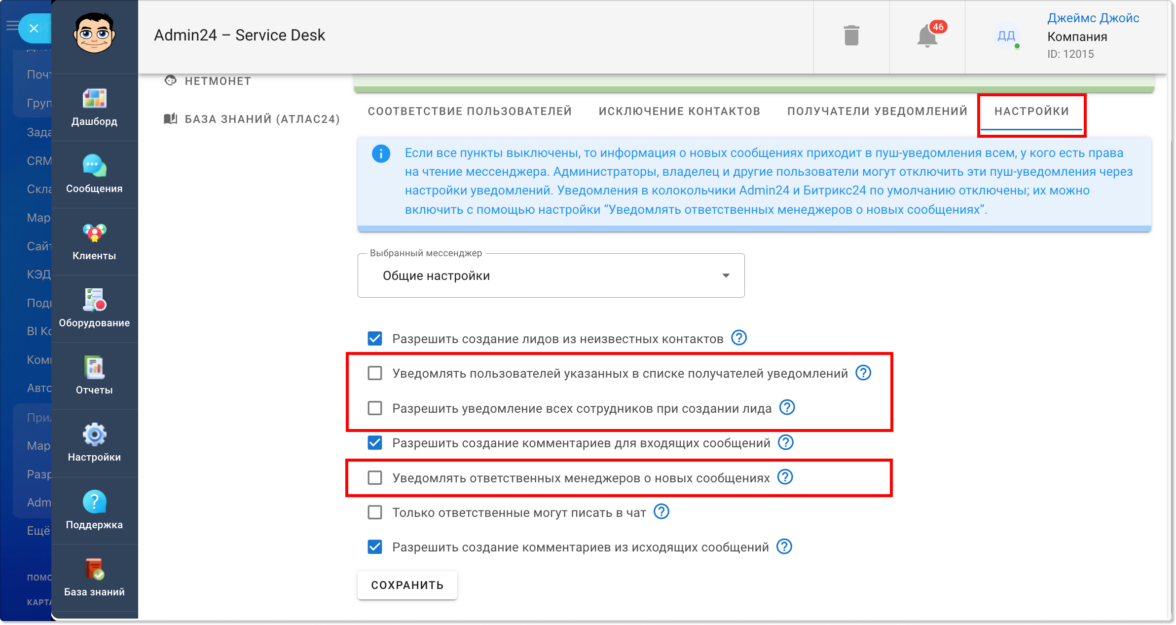
Task: Open Поддержка help icon in sidebar
Action: pyautogui.click(x=94, y=508)
